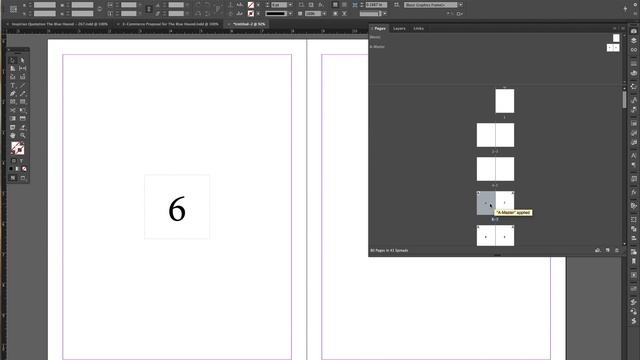Click Edit Page Size button
The height and width of the screenshot is (360, 640).
(x=598, y=250)
